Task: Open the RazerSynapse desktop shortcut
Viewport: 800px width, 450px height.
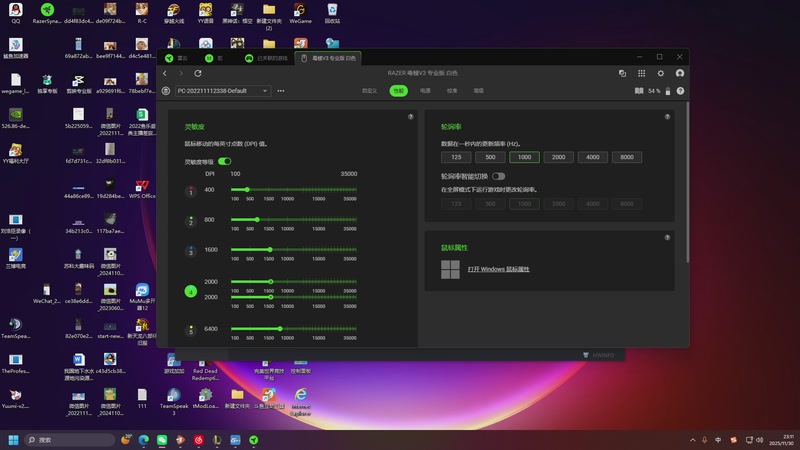Action: 47,13
